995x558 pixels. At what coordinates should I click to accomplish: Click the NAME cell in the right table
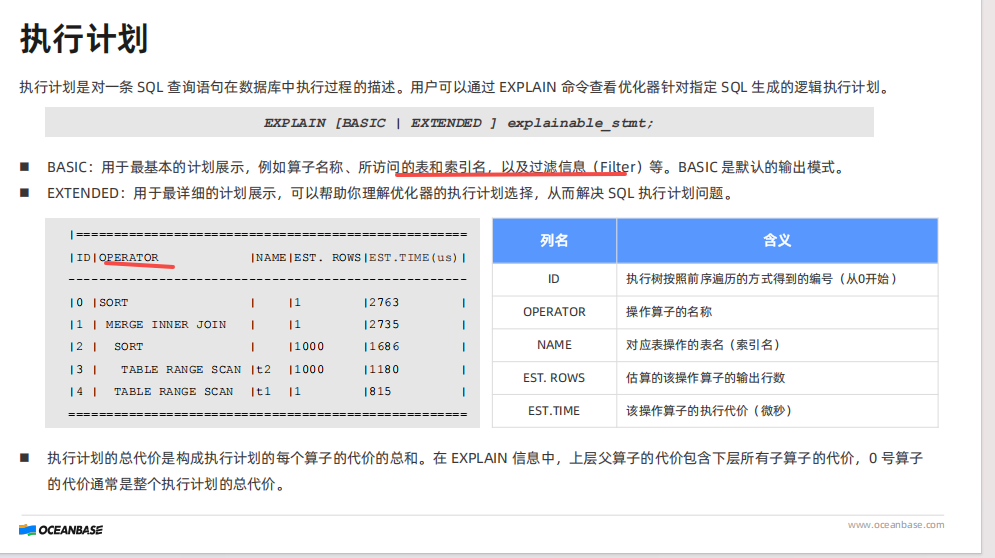(554, 345)
